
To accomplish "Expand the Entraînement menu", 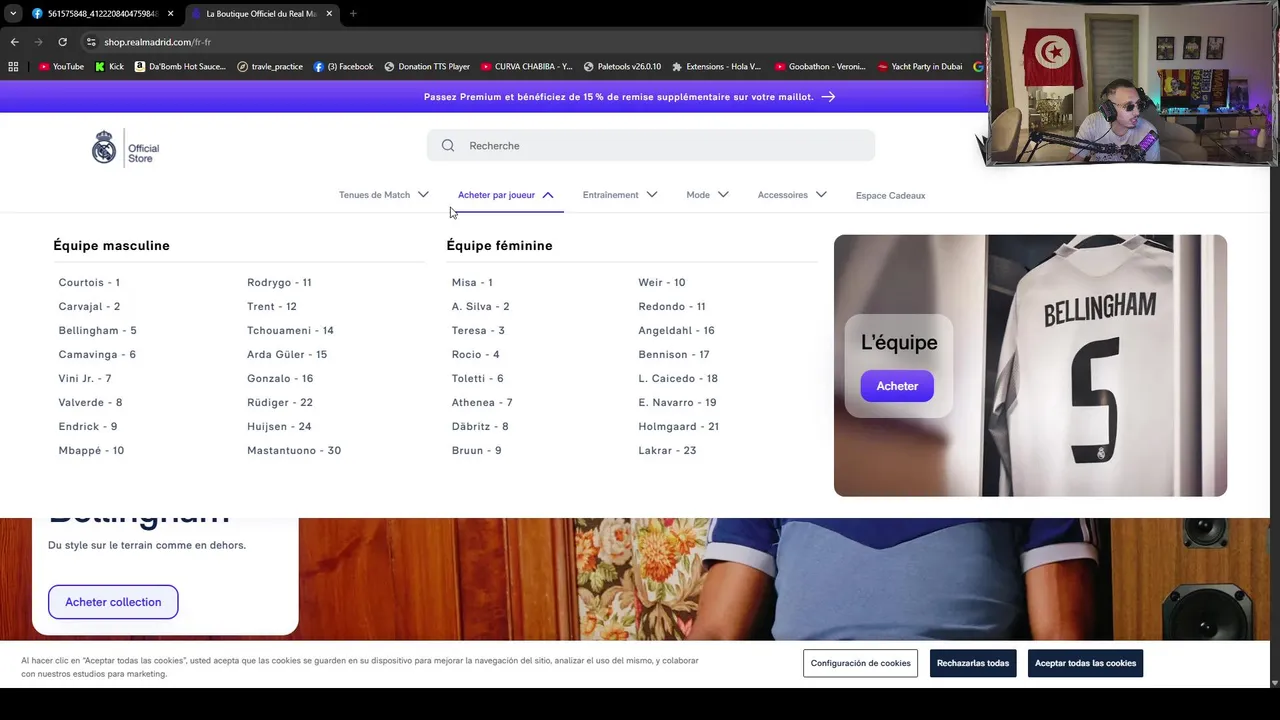I will 620,195.
